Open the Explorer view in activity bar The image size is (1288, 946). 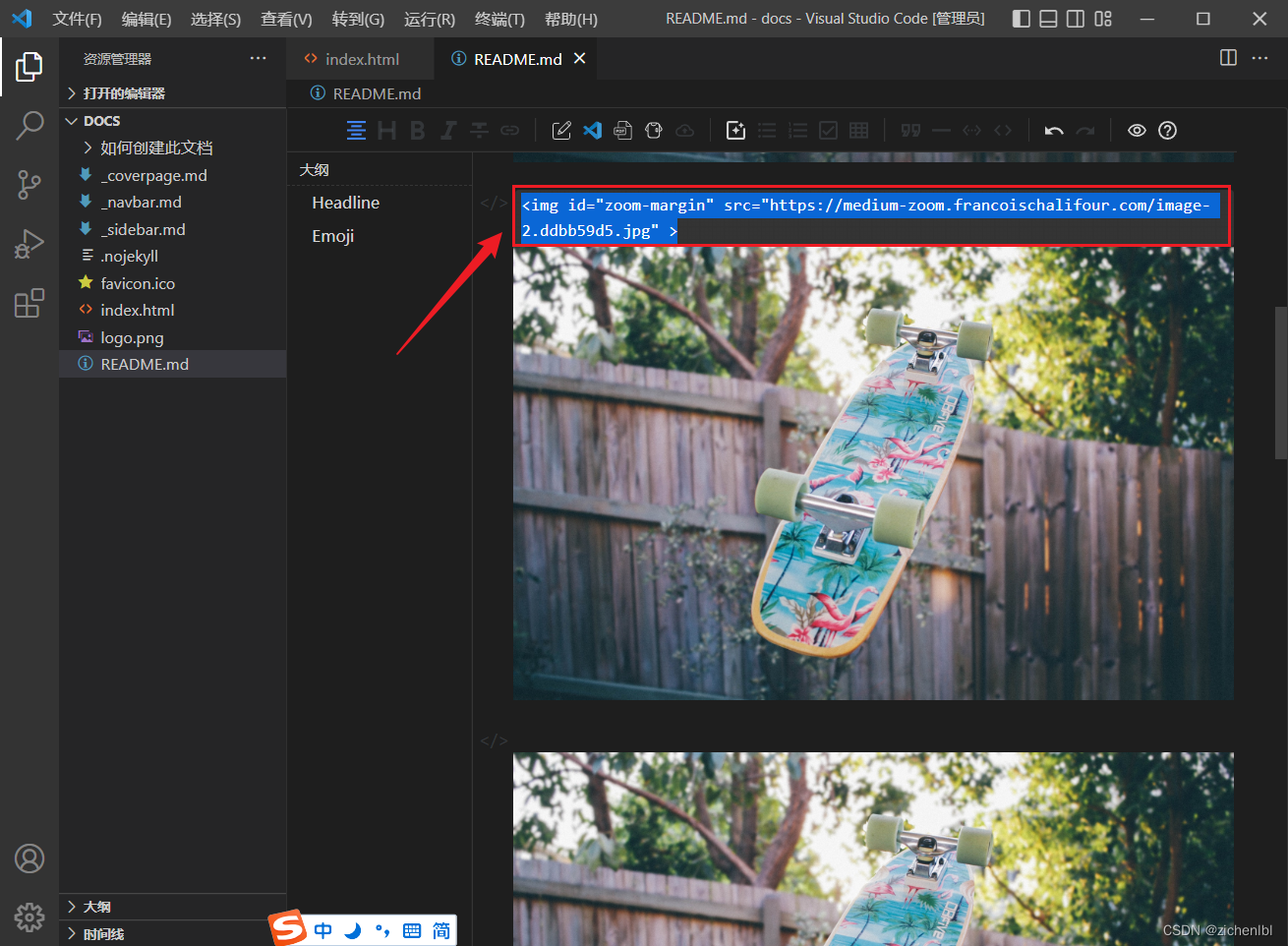click(29, 67)
